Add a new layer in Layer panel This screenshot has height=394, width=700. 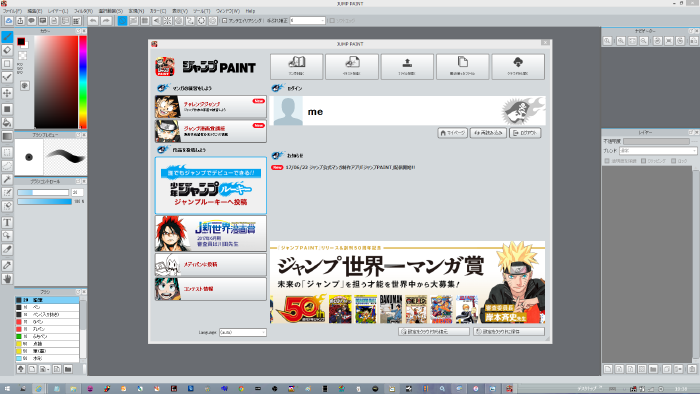pos(608,369)
